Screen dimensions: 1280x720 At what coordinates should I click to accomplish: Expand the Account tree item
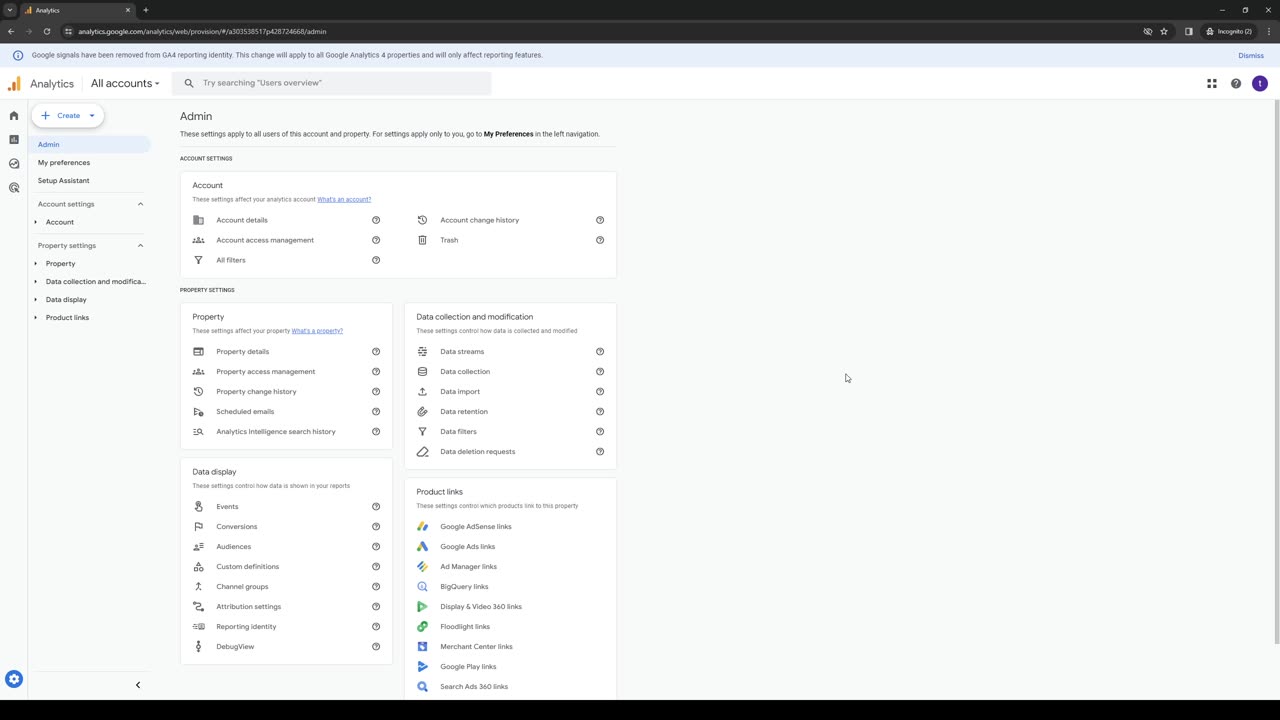36,222
